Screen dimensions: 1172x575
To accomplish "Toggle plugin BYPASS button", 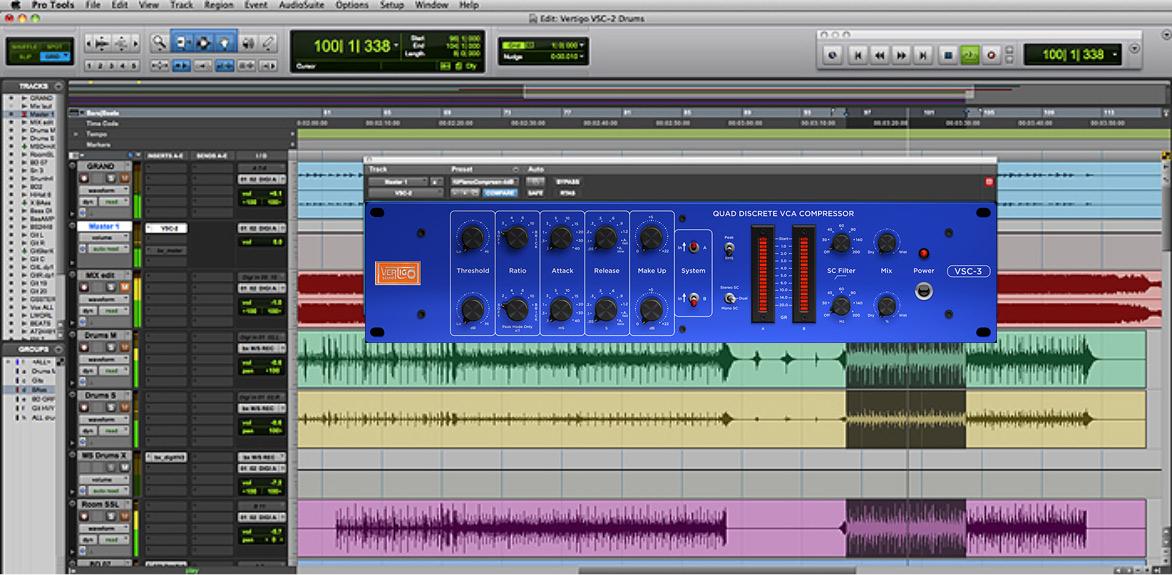I will [567, 182].
